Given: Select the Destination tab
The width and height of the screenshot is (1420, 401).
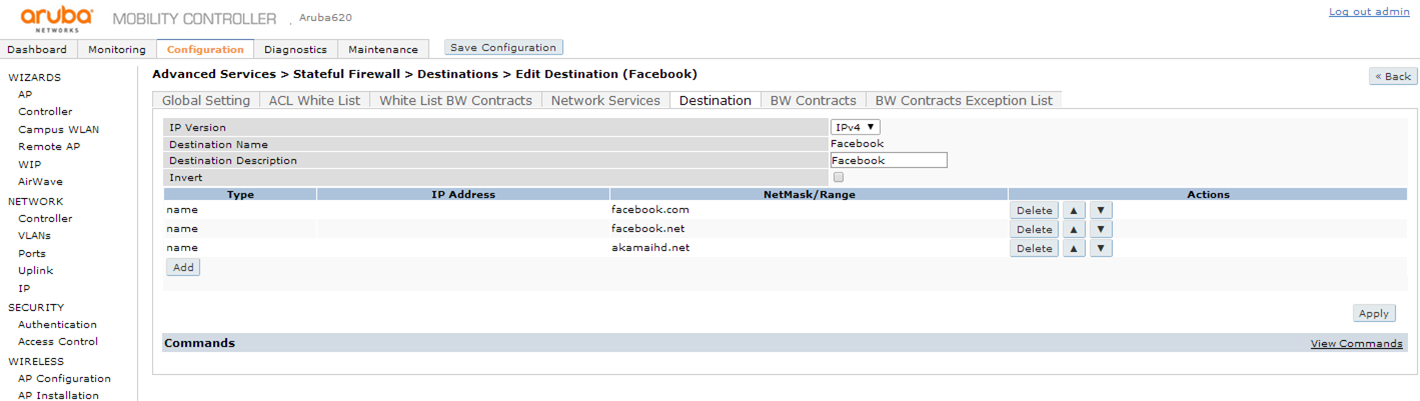Looking at the screenshot, I should pos(715,100).
